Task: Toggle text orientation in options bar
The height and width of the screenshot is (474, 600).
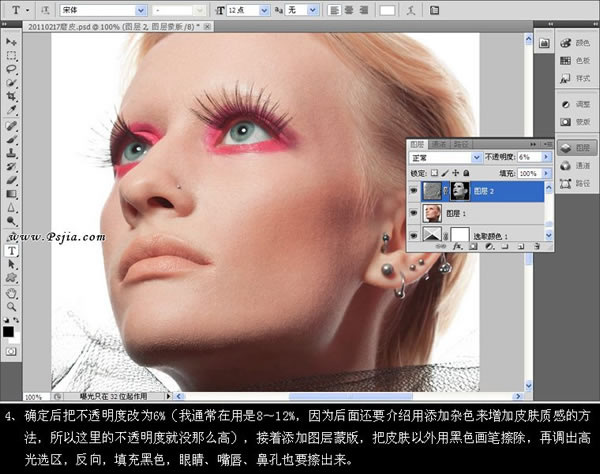Action: [45, 10]
